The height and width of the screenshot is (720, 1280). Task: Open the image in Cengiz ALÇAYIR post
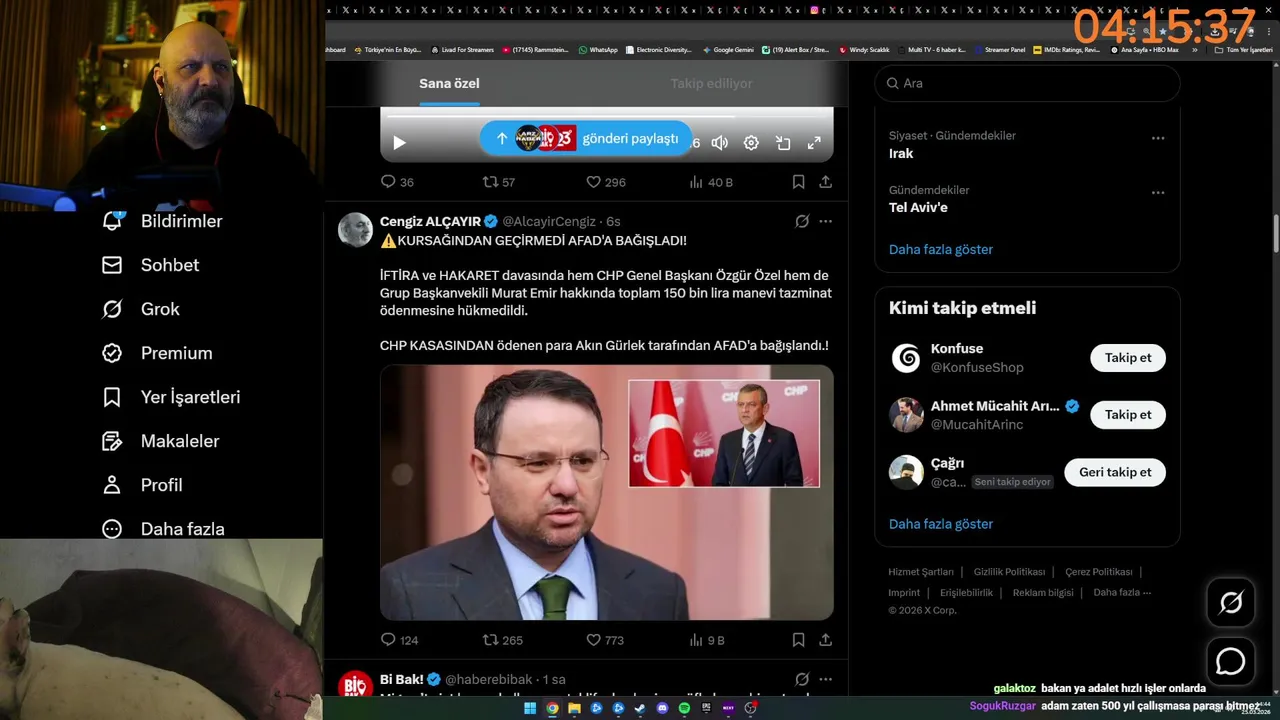[x=606, y=492]
